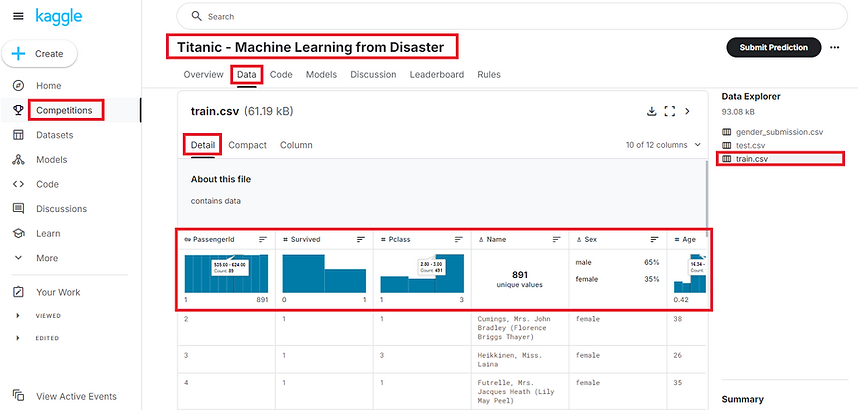Screen dimensions: 858x410
Task: Click the Survived histogram chart
Action: [324, 273]
